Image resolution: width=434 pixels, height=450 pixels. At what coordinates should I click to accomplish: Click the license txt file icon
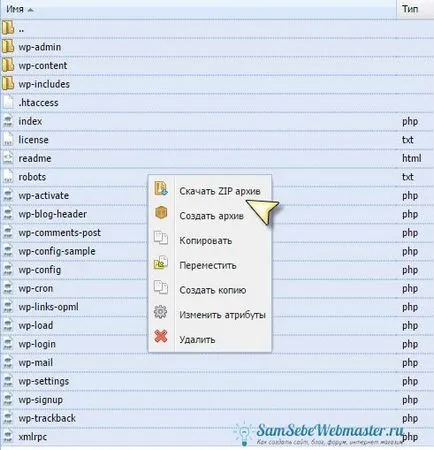pyautogui.click(x=8, y=139)
